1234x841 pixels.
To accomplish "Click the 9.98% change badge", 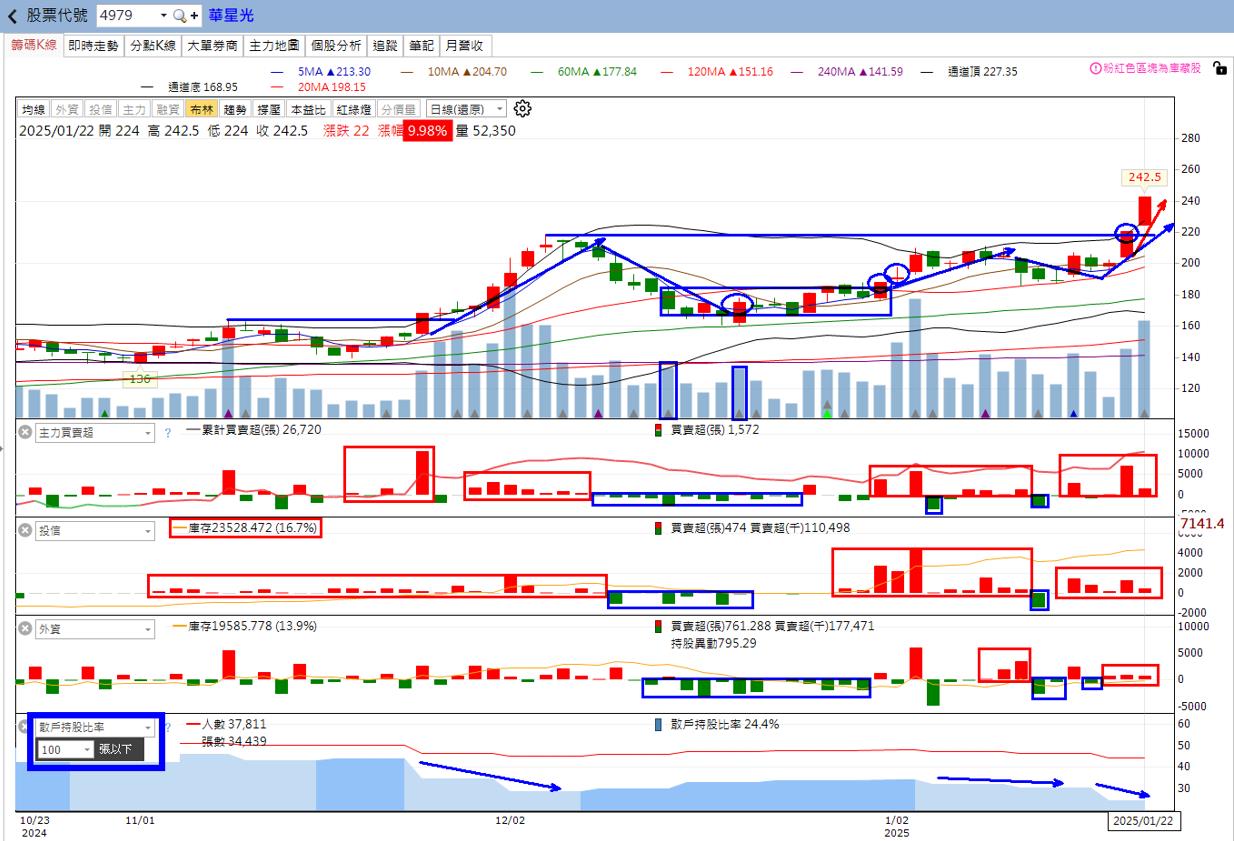I will point(427,131).
